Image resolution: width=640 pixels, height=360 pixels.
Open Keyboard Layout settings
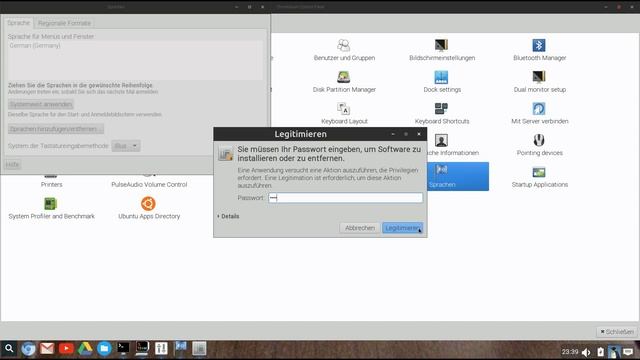(x=344, y=113)
